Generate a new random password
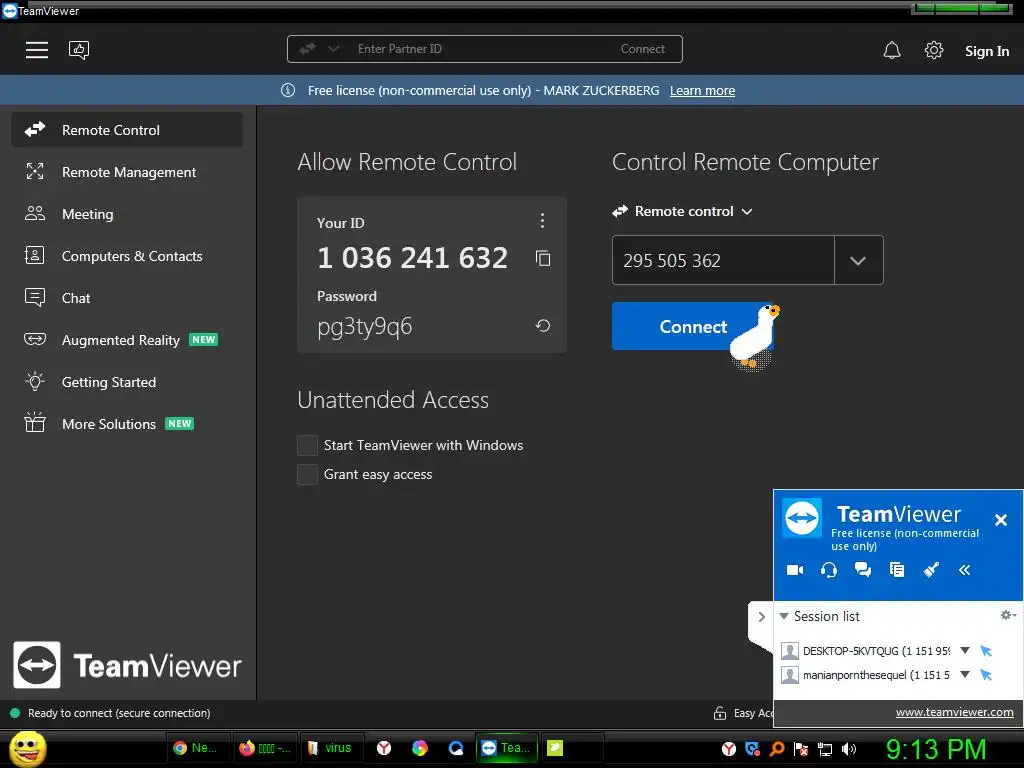Image resolution: width=1024 pixels, height=768 pixels. (543, 325)
